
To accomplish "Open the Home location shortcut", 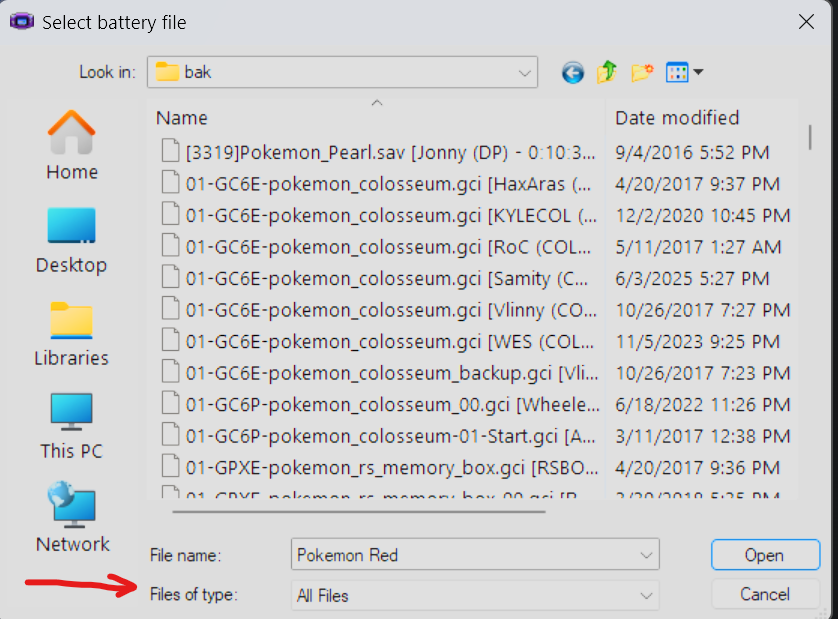I will (72, 146).
